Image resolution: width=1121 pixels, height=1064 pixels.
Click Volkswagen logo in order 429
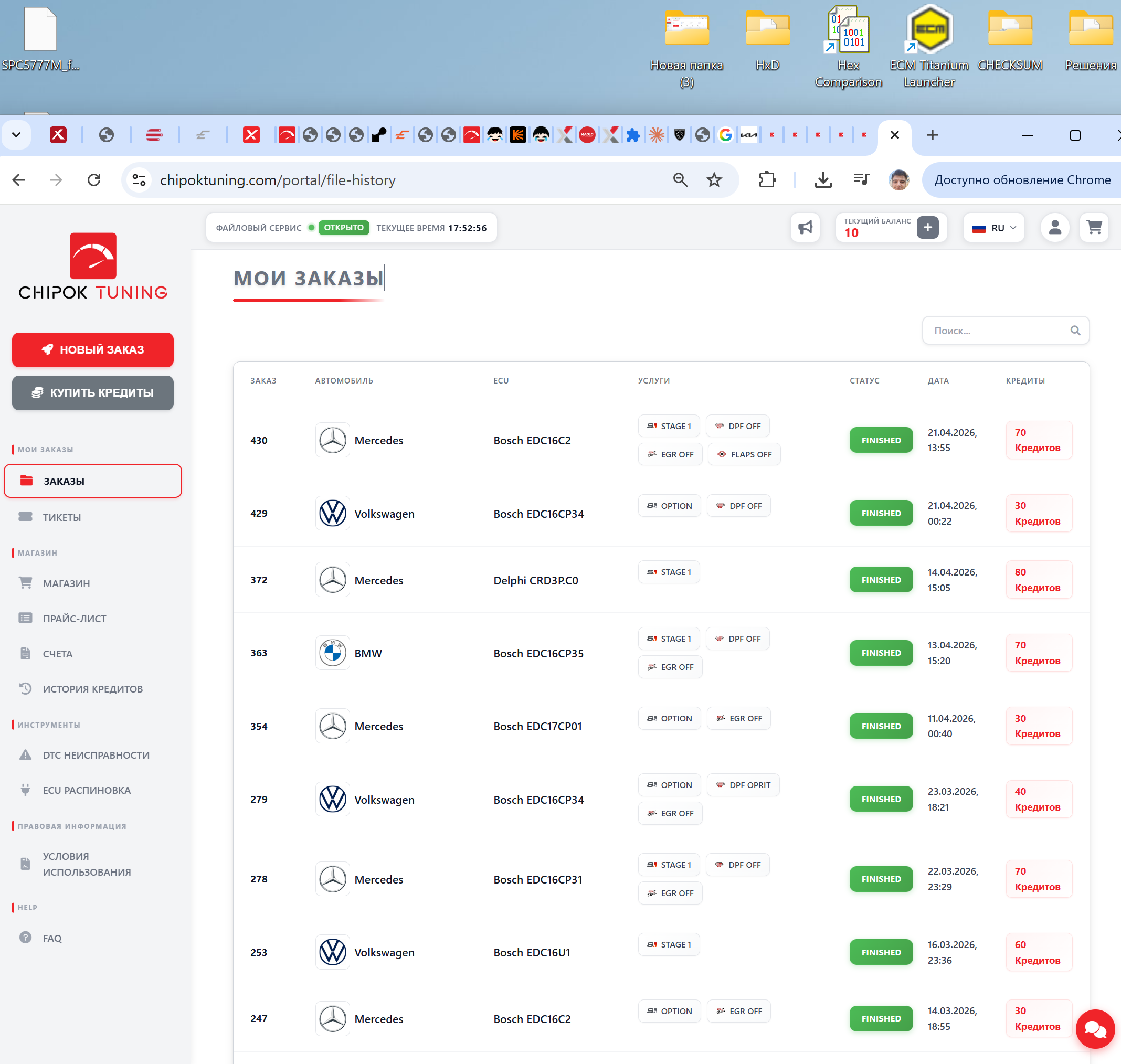(332, 513)
